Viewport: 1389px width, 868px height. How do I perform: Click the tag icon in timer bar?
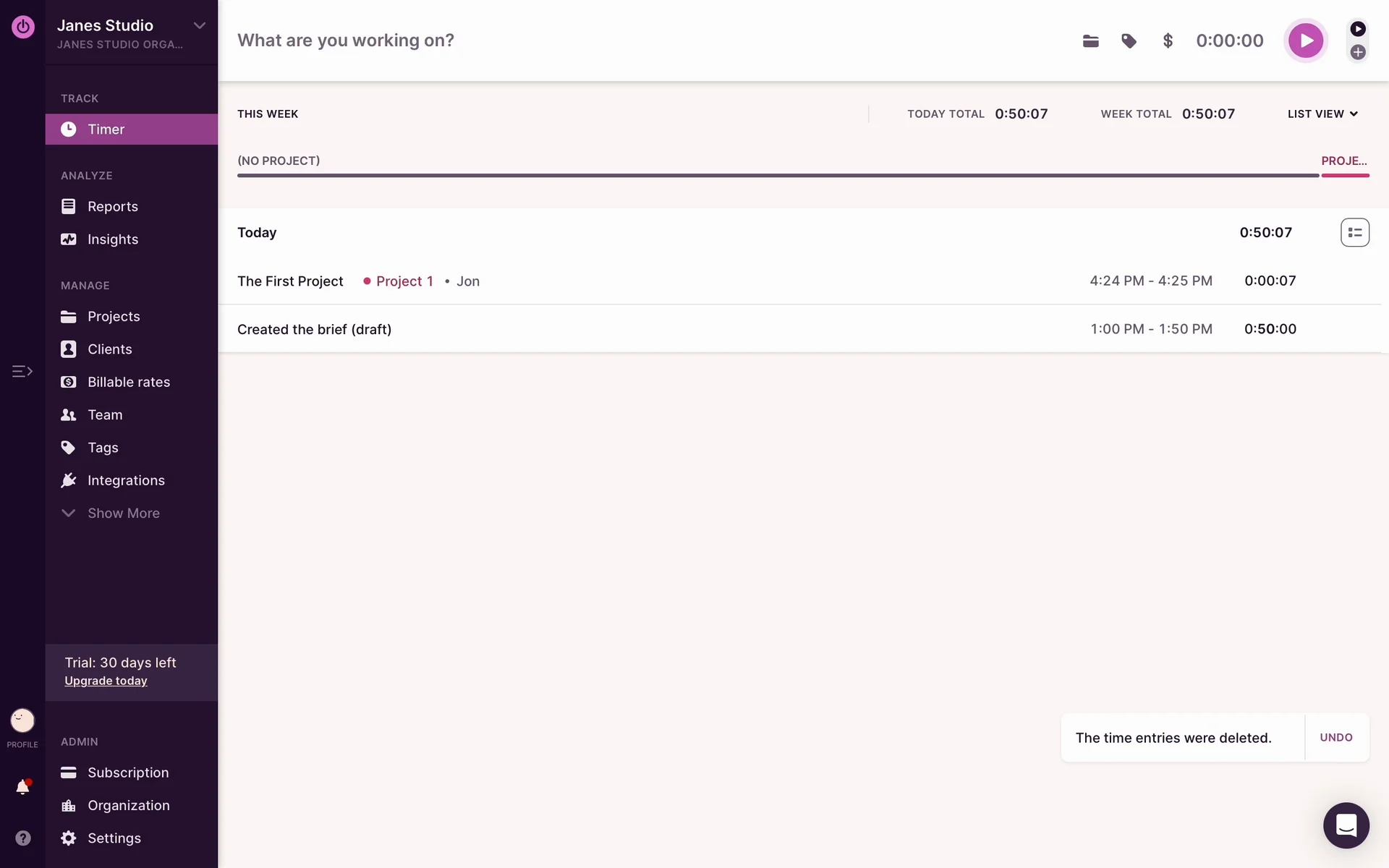click(x=1129, y=41)
